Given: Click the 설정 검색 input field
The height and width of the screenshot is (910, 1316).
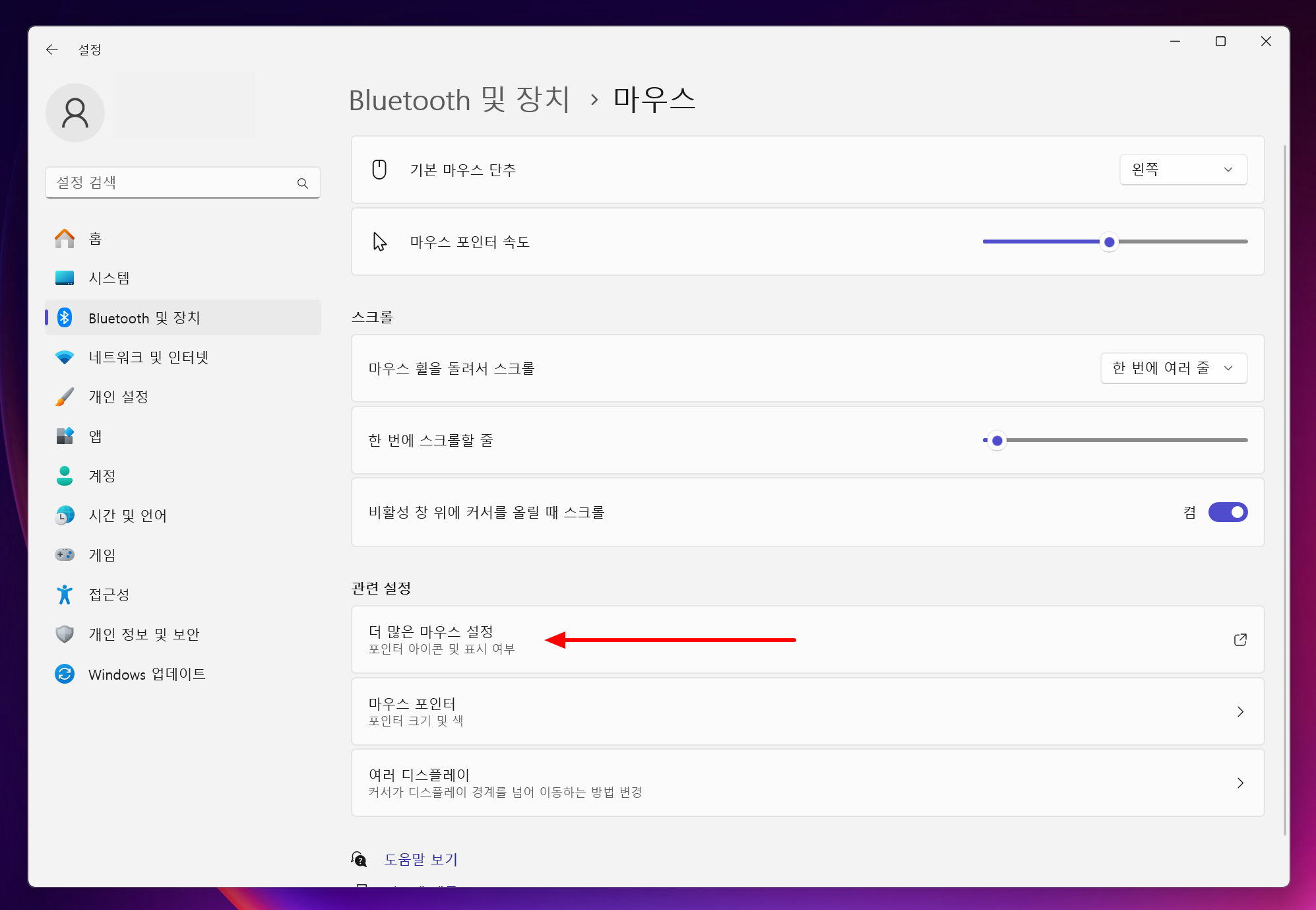Looking at the screenshot, I should (172, 183).
